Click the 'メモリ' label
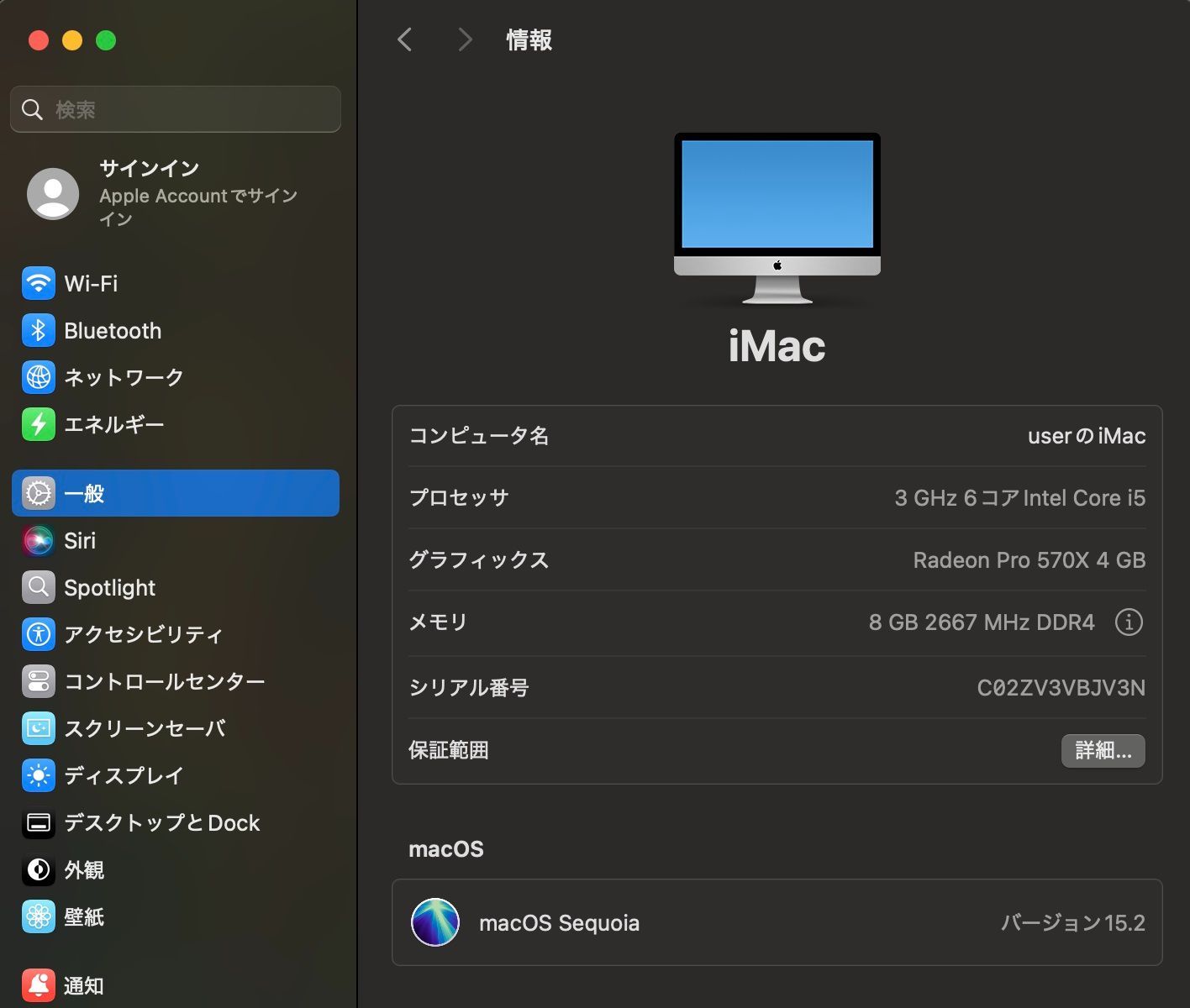1190x1008 pixels. (438, 622)
